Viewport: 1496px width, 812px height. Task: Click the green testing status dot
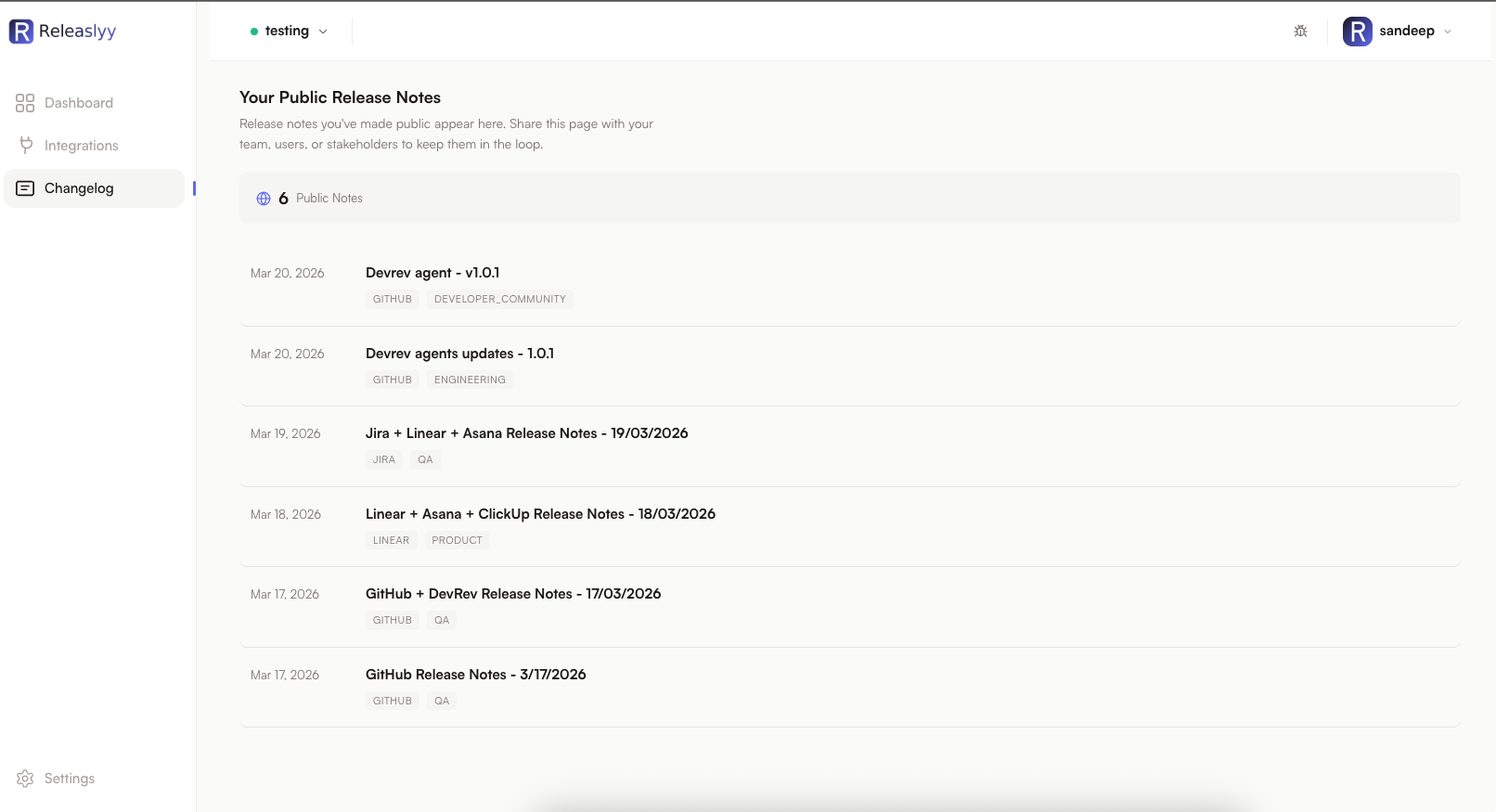pos(254,32)
